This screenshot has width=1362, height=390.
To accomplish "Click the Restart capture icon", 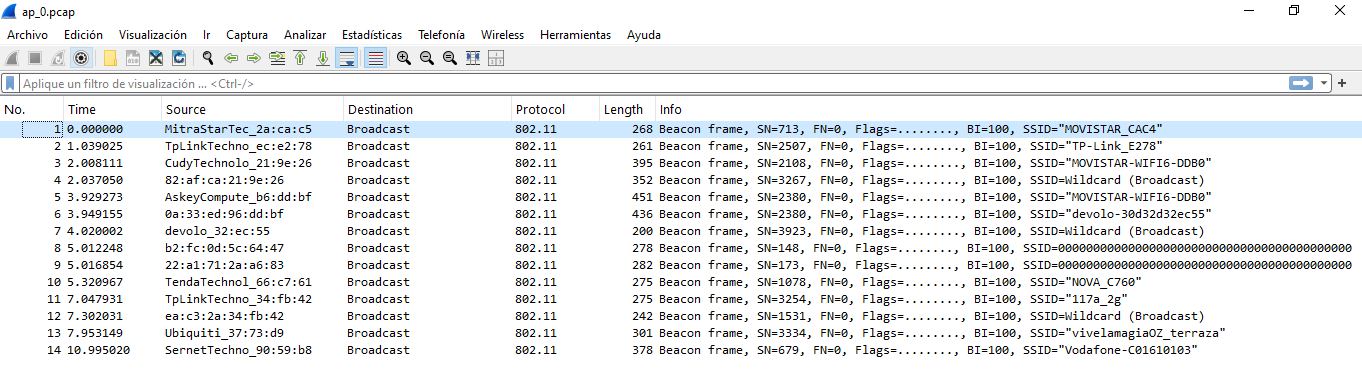I will tap(58, 58).
